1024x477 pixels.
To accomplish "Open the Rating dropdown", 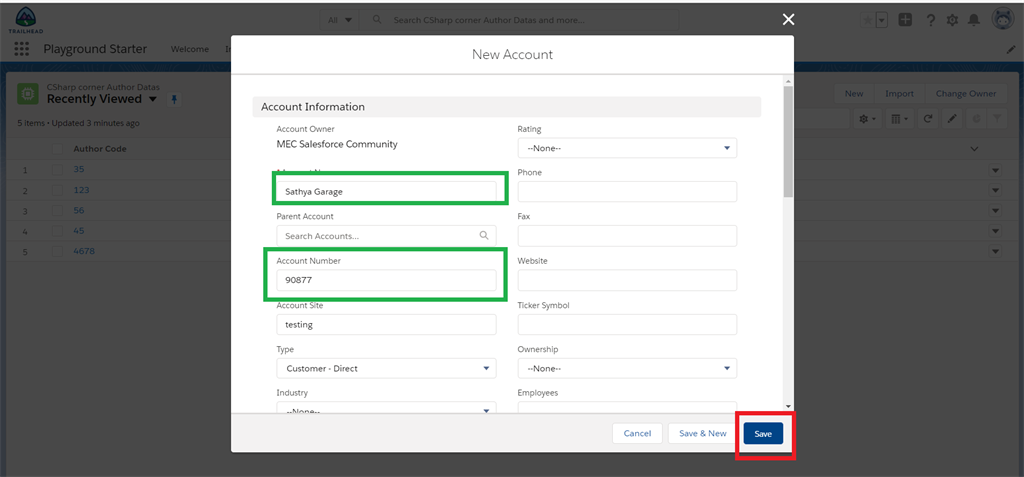I will click(627, 148).
